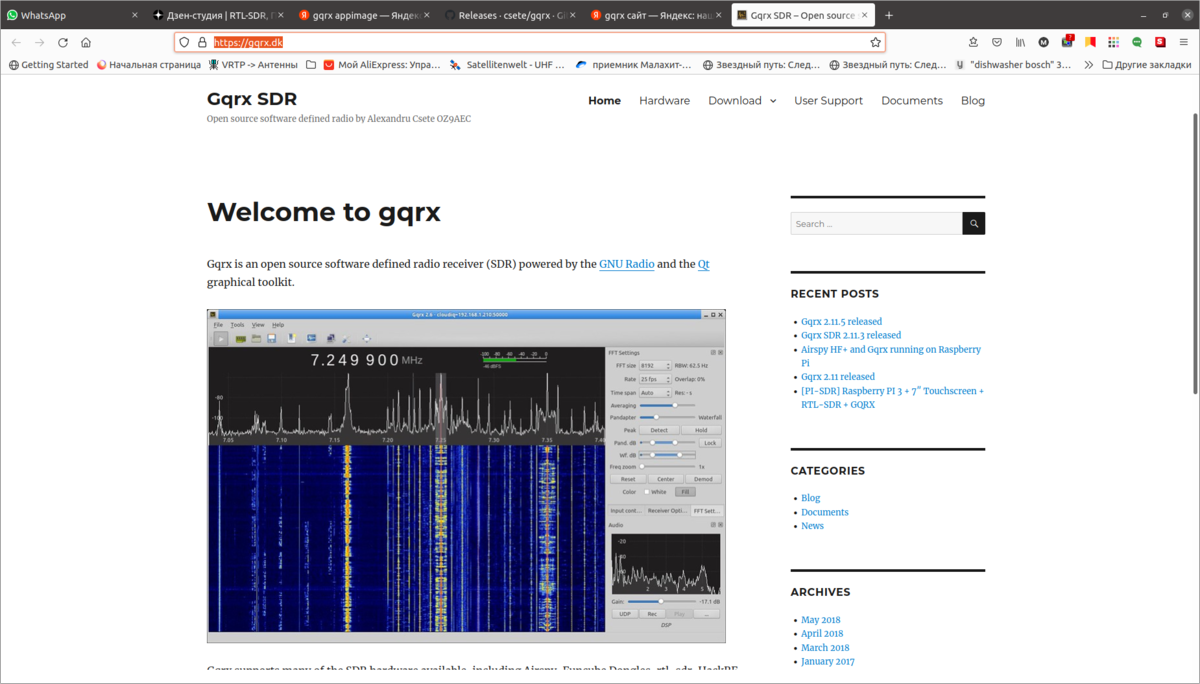Open the Начальная страница bookmark
Image resolution: width=1200 pixels, height=684 pixels.
148,64
